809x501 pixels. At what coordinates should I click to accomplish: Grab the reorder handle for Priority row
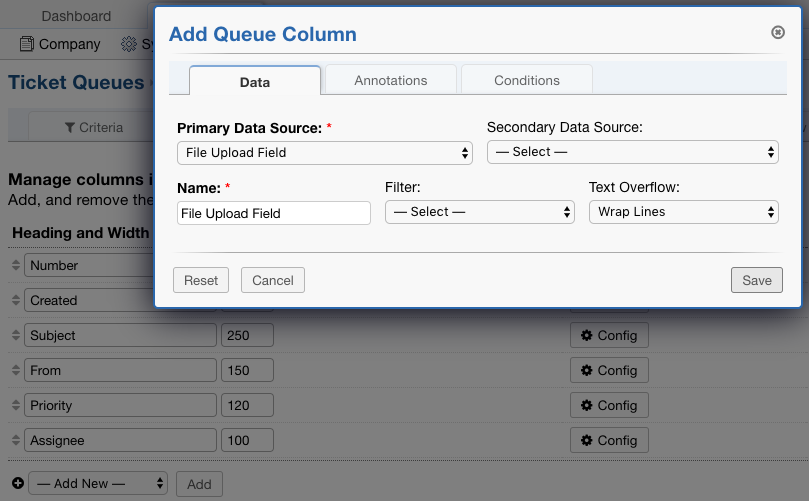[x=16, y=406]
